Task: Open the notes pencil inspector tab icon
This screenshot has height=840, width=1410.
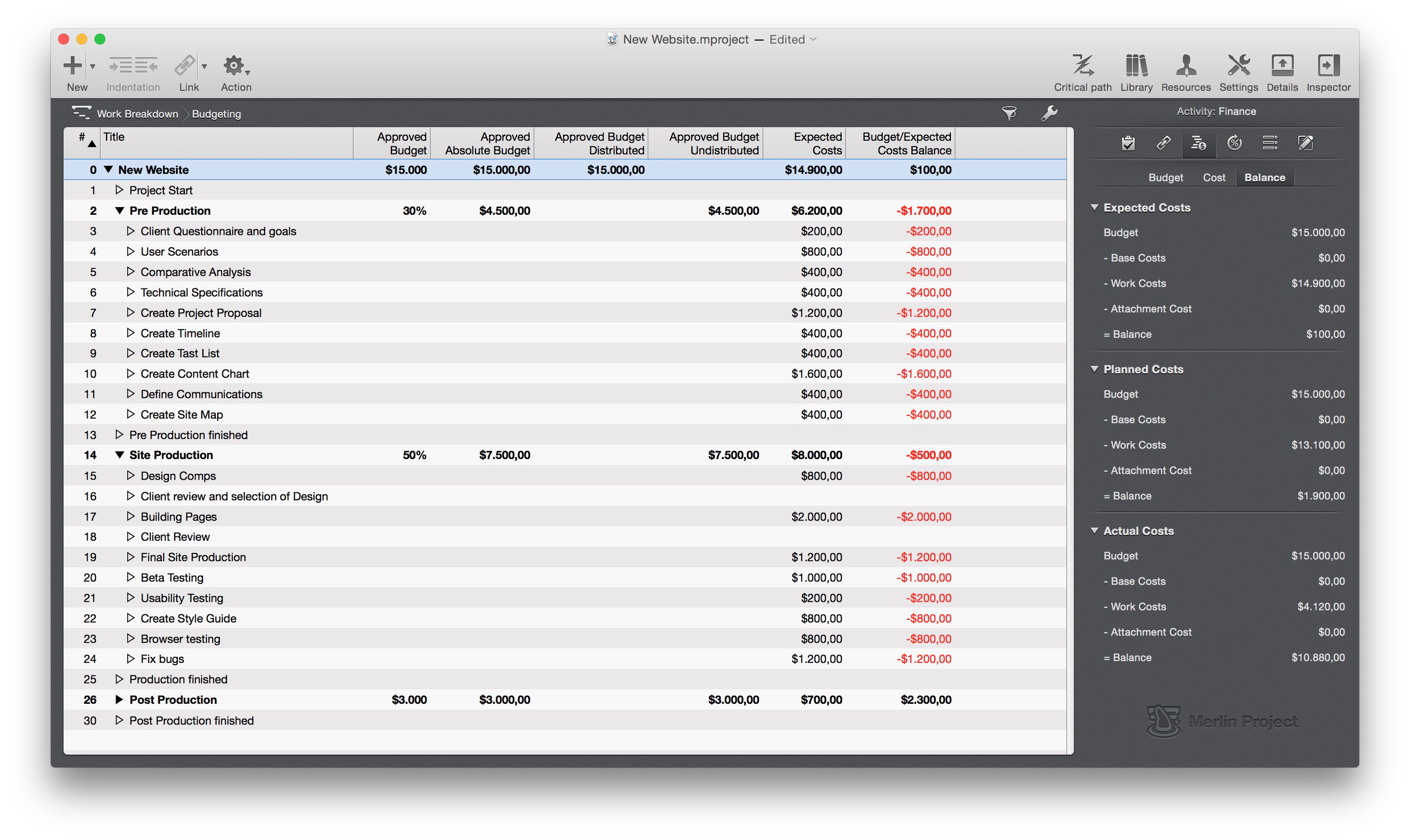Action: tap(1305, 143)
